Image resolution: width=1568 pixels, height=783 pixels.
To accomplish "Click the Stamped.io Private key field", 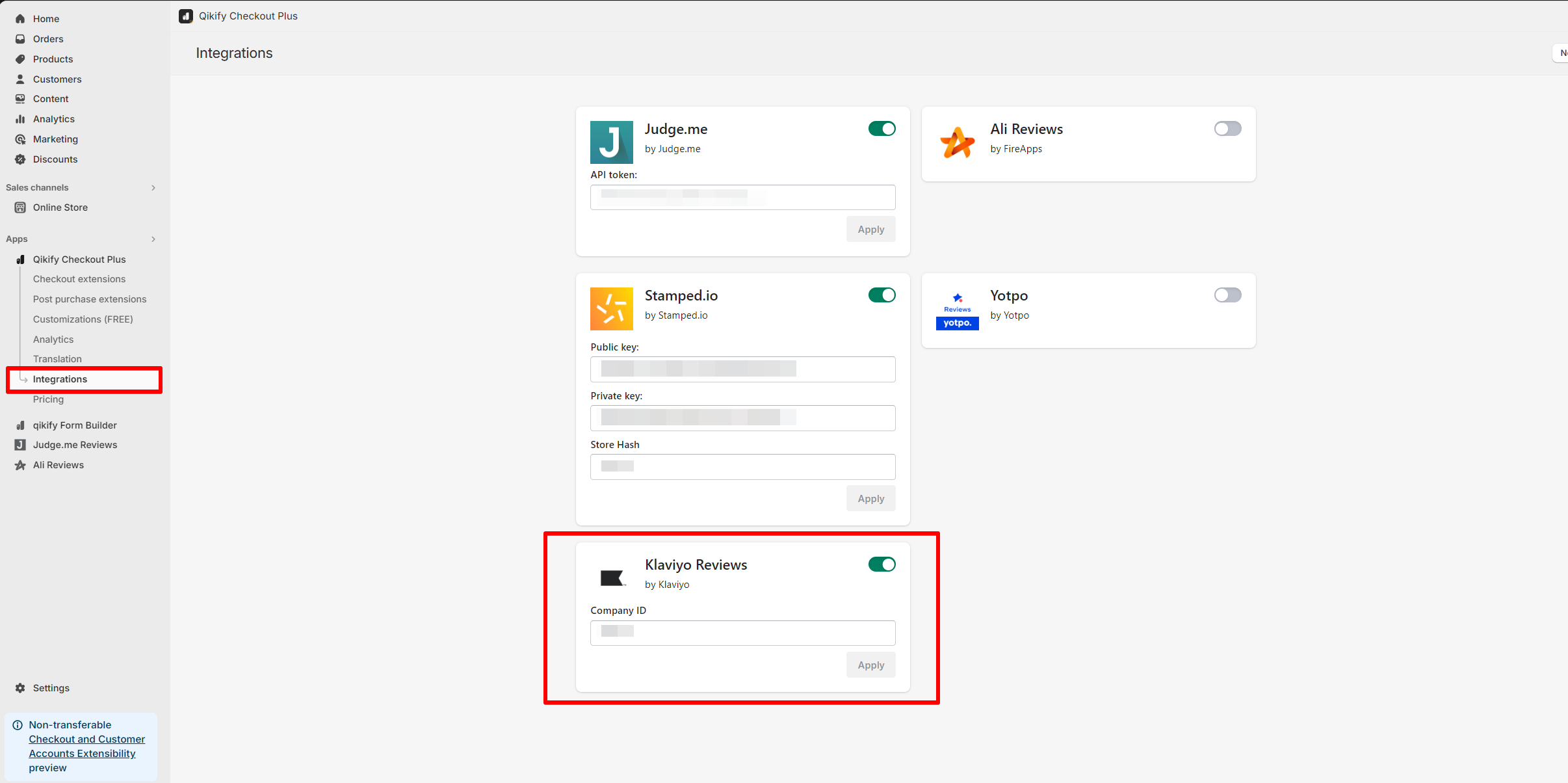I will coord(743,418).
